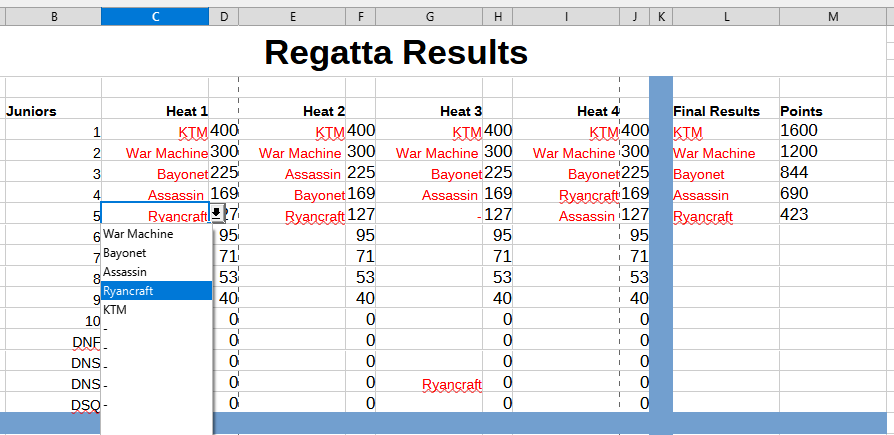Click the Ryancraft cell in the DNS row

tap(451, 385)
